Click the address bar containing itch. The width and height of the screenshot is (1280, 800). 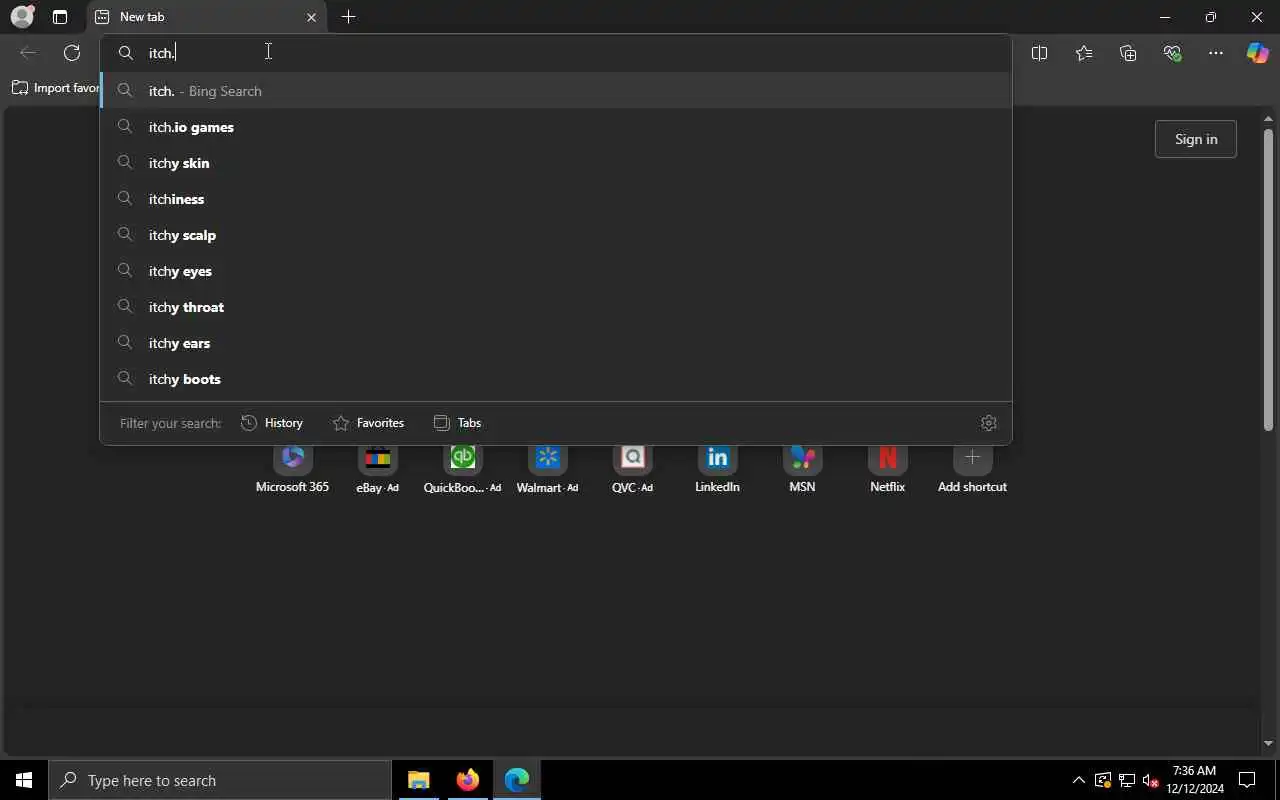(556, 53)
